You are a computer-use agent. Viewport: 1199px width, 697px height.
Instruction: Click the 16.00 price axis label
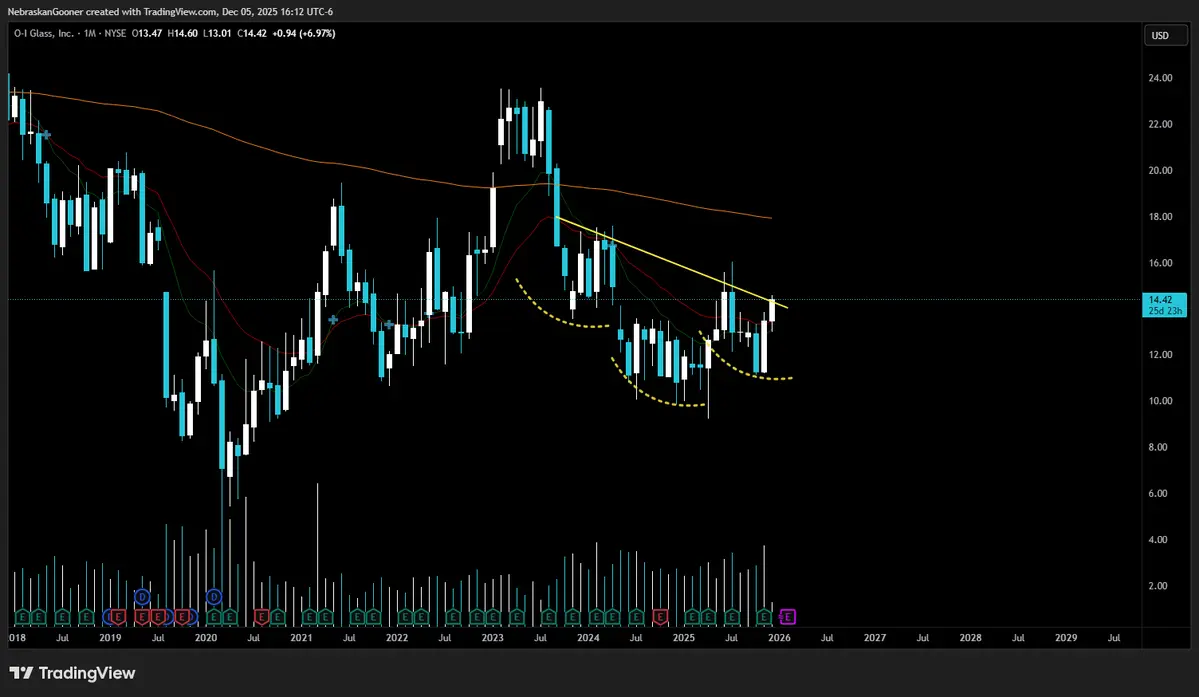point(1160,263)
